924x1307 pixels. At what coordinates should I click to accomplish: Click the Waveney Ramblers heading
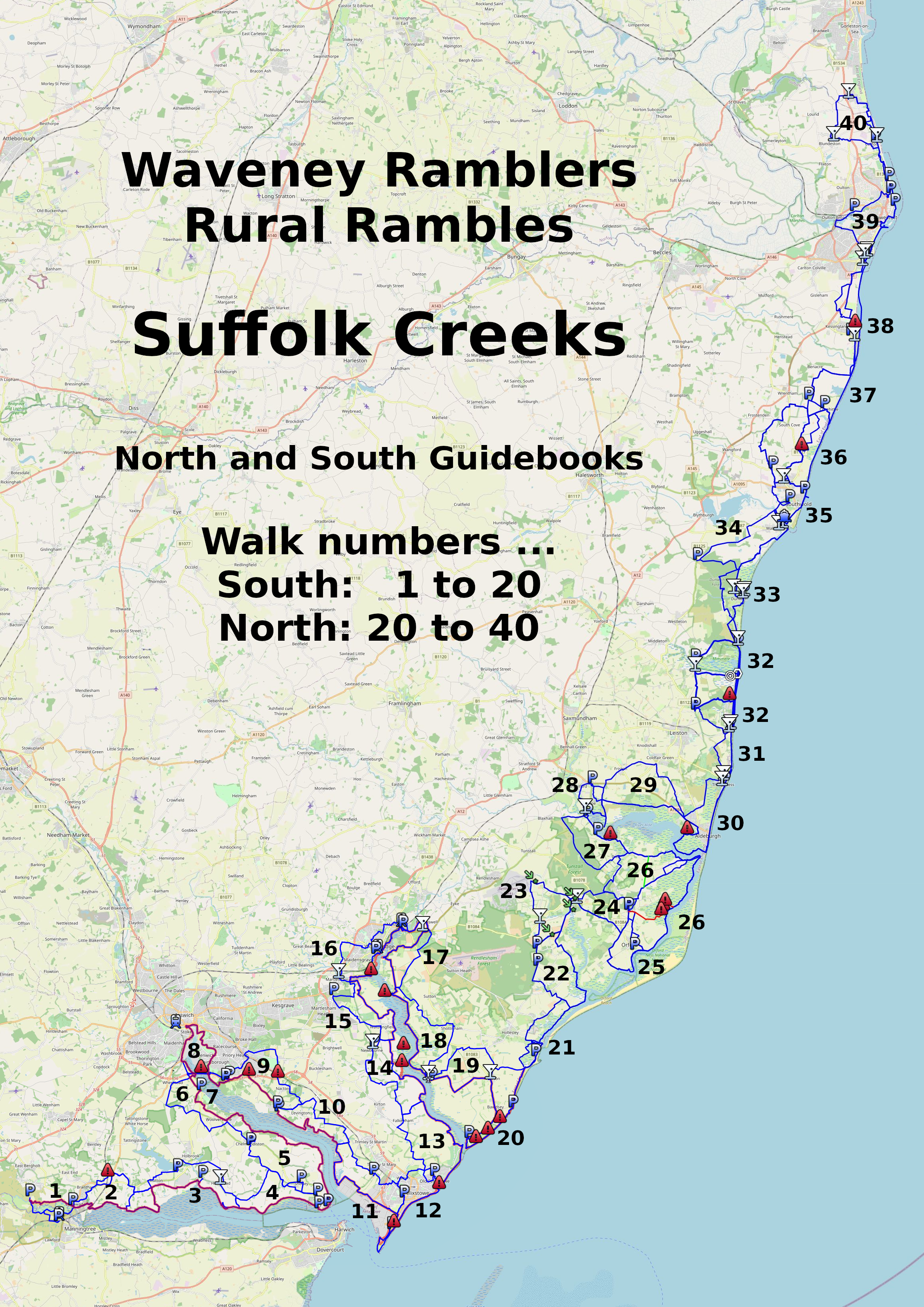coord(379,170)
